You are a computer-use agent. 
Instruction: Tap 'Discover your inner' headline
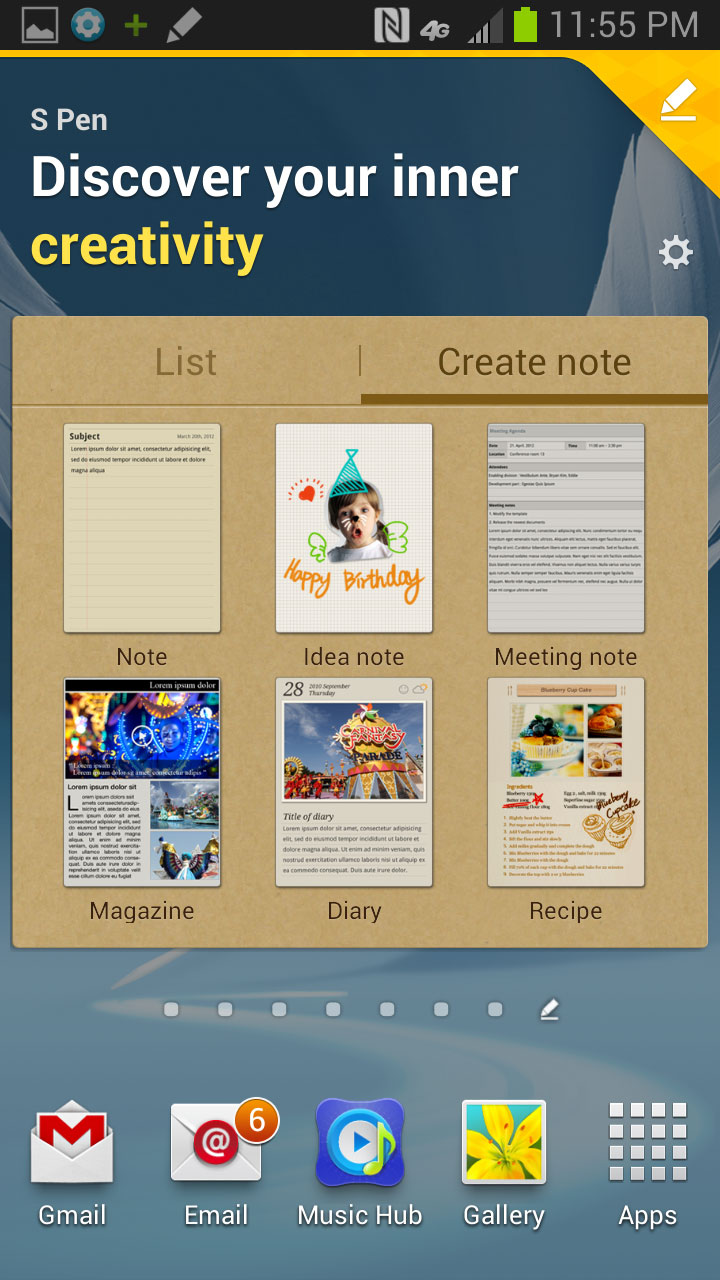275,180
